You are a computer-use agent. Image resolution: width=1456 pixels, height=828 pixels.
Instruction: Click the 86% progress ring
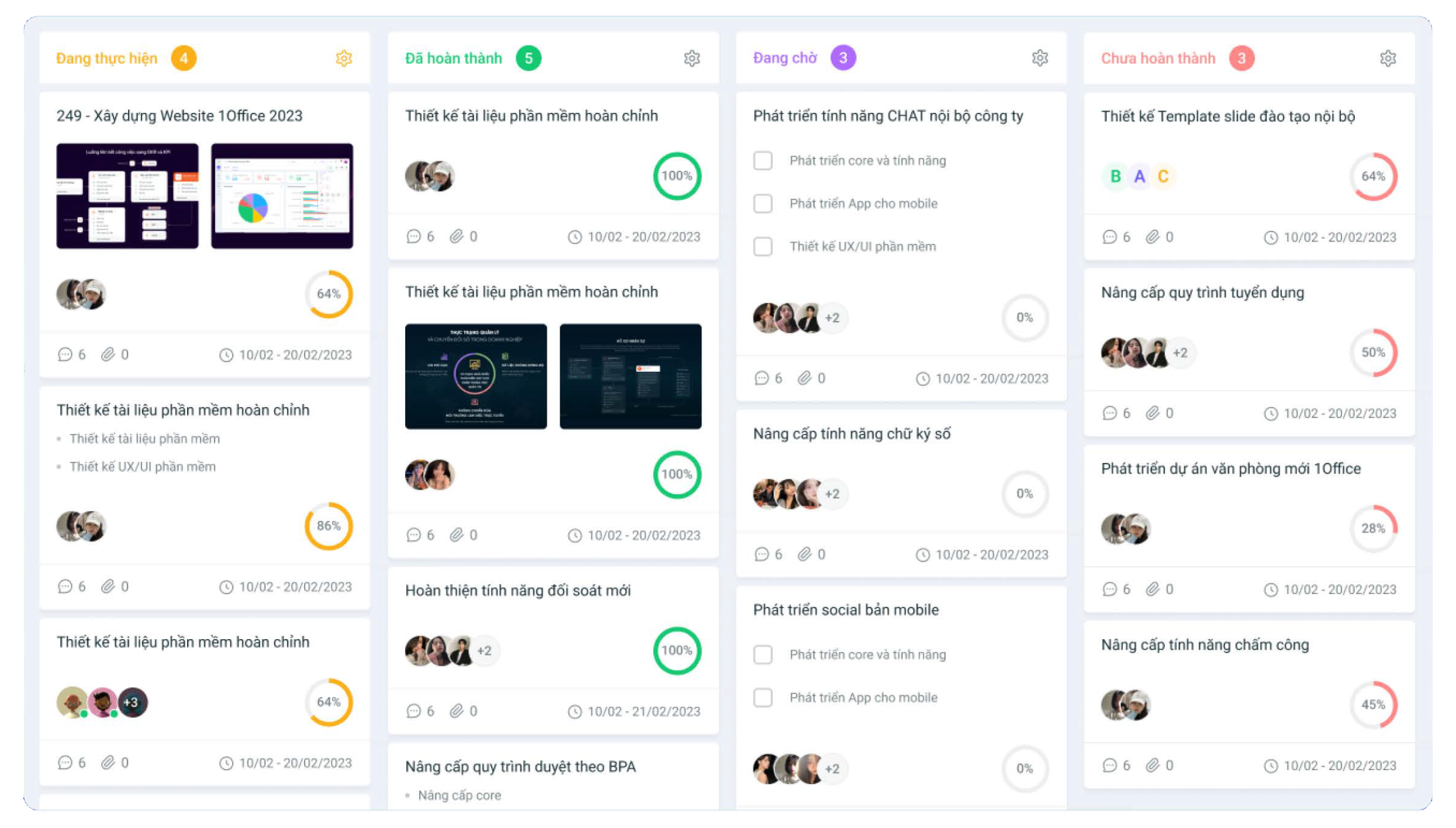pyautogui.click(x=329, y=526)
